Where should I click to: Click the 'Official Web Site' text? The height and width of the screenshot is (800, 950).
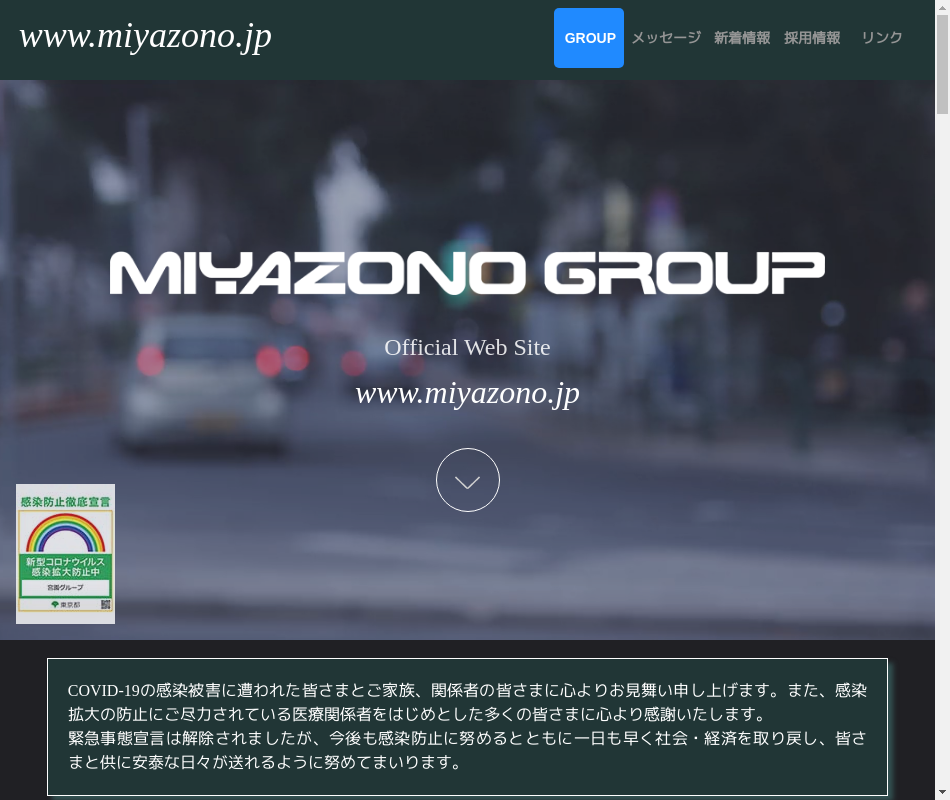[468, 347]
